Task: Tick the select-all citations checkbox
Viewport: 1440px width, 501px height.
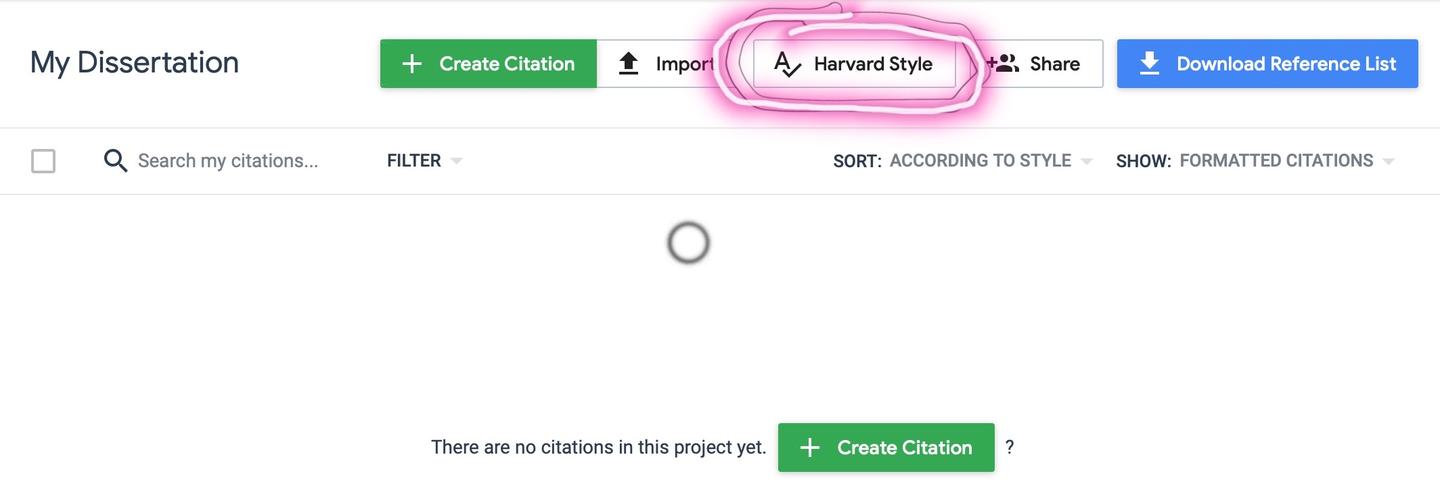Action: 43,161
